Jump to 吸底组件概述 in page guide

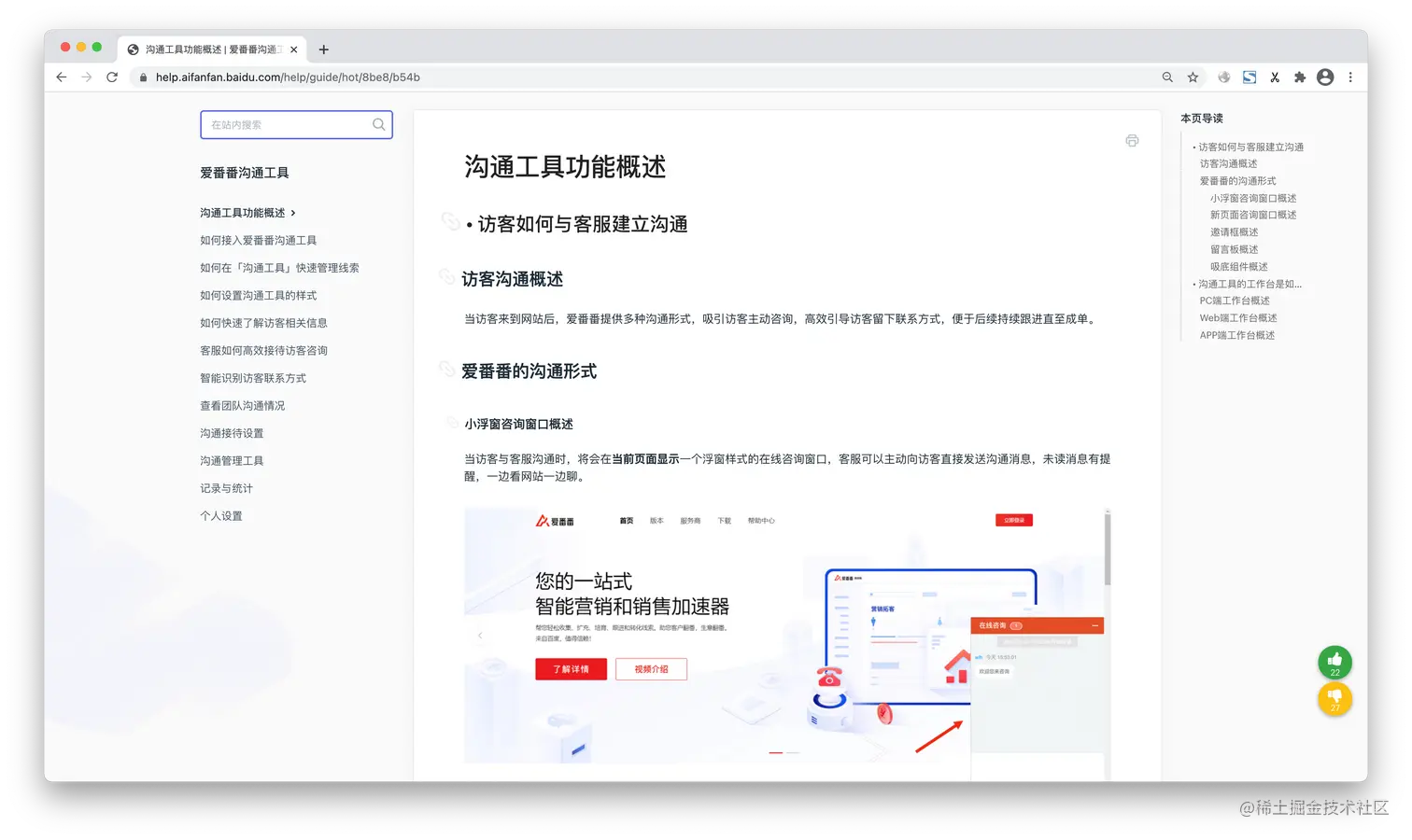point(1238,267)
